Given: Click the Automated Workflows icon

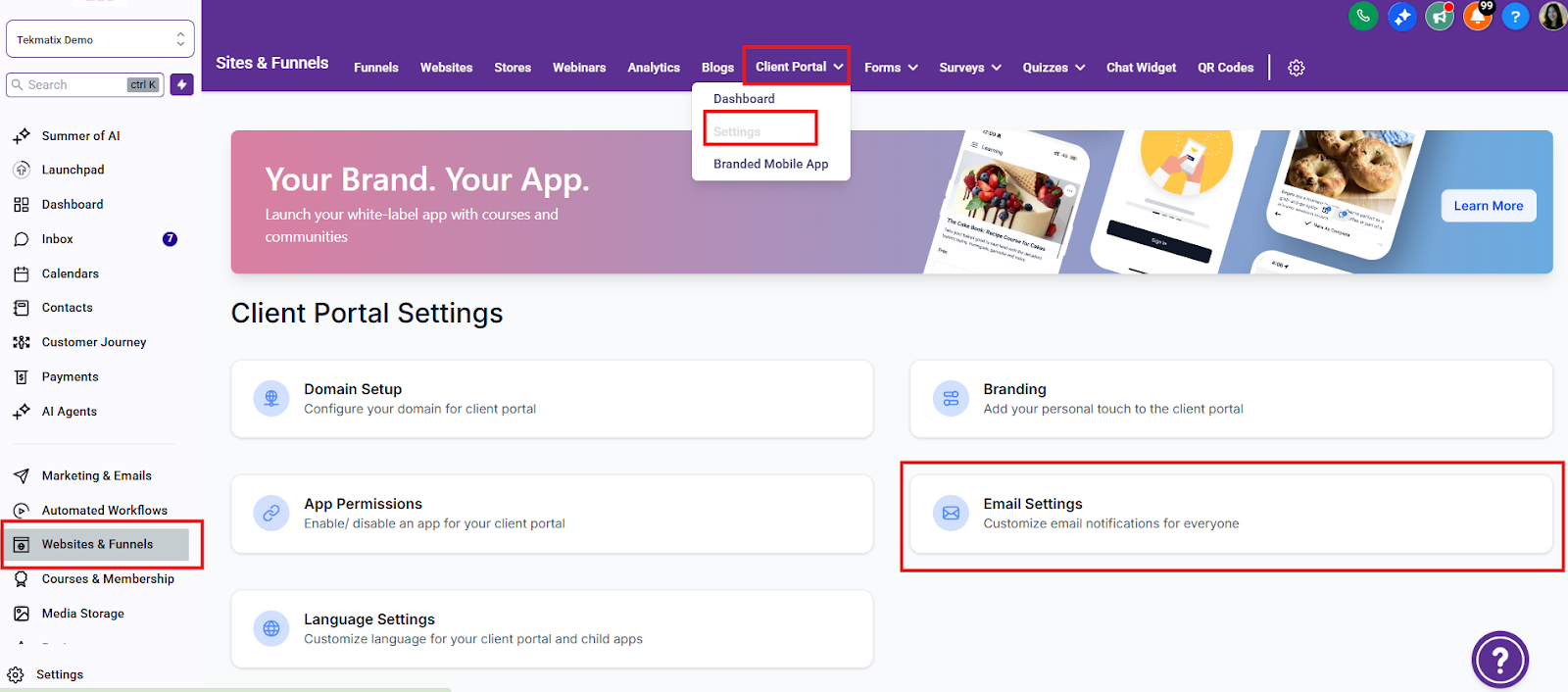Looking at the screenshot, I should 22,511.
